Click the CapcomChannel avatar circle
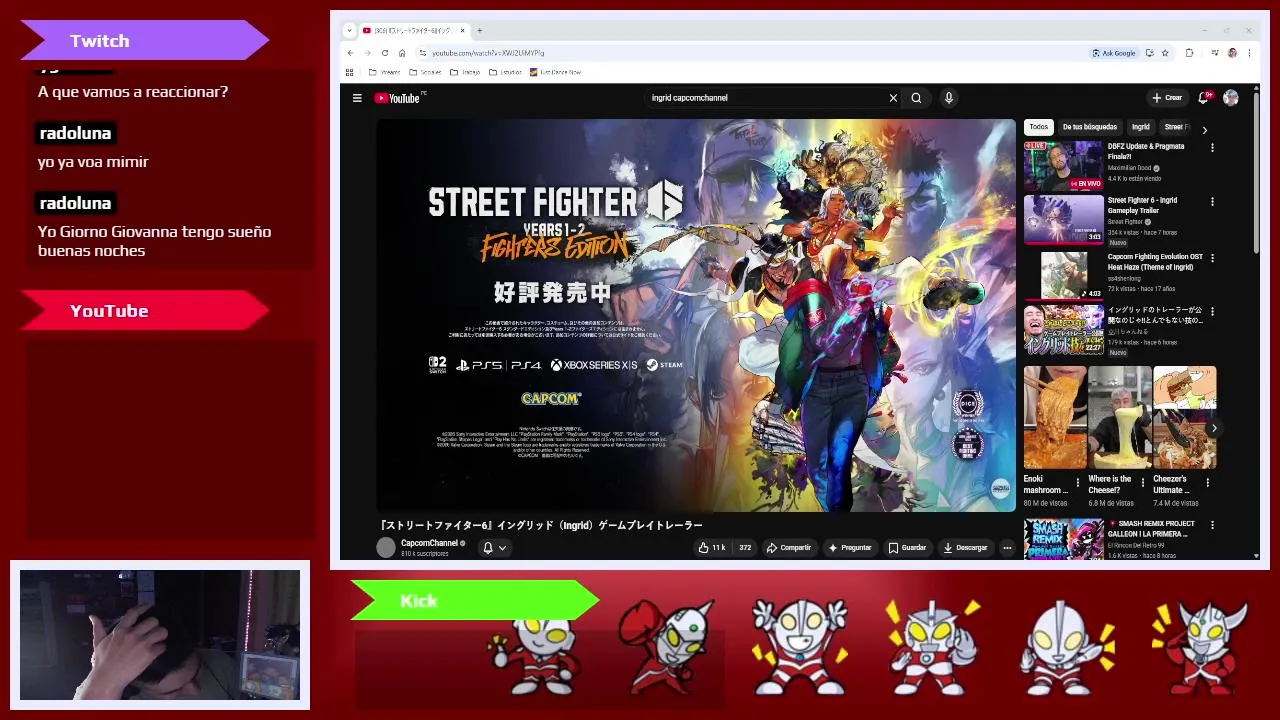Screen dimensions: 1280x720 coord(386,547)
